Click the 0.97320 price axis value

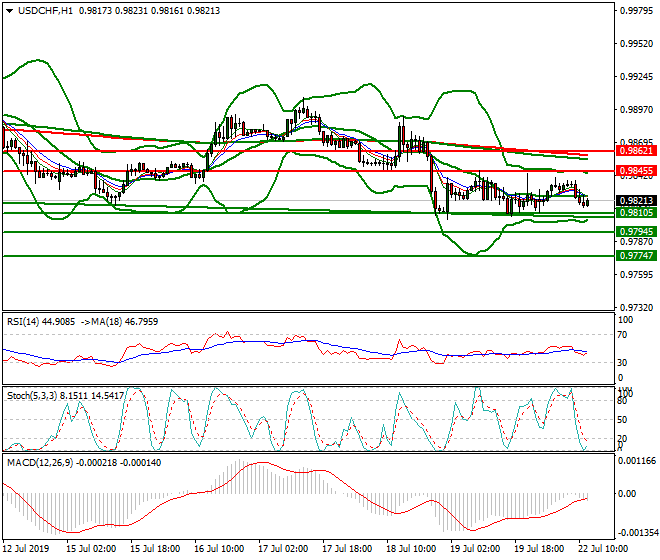click(636, 308)
